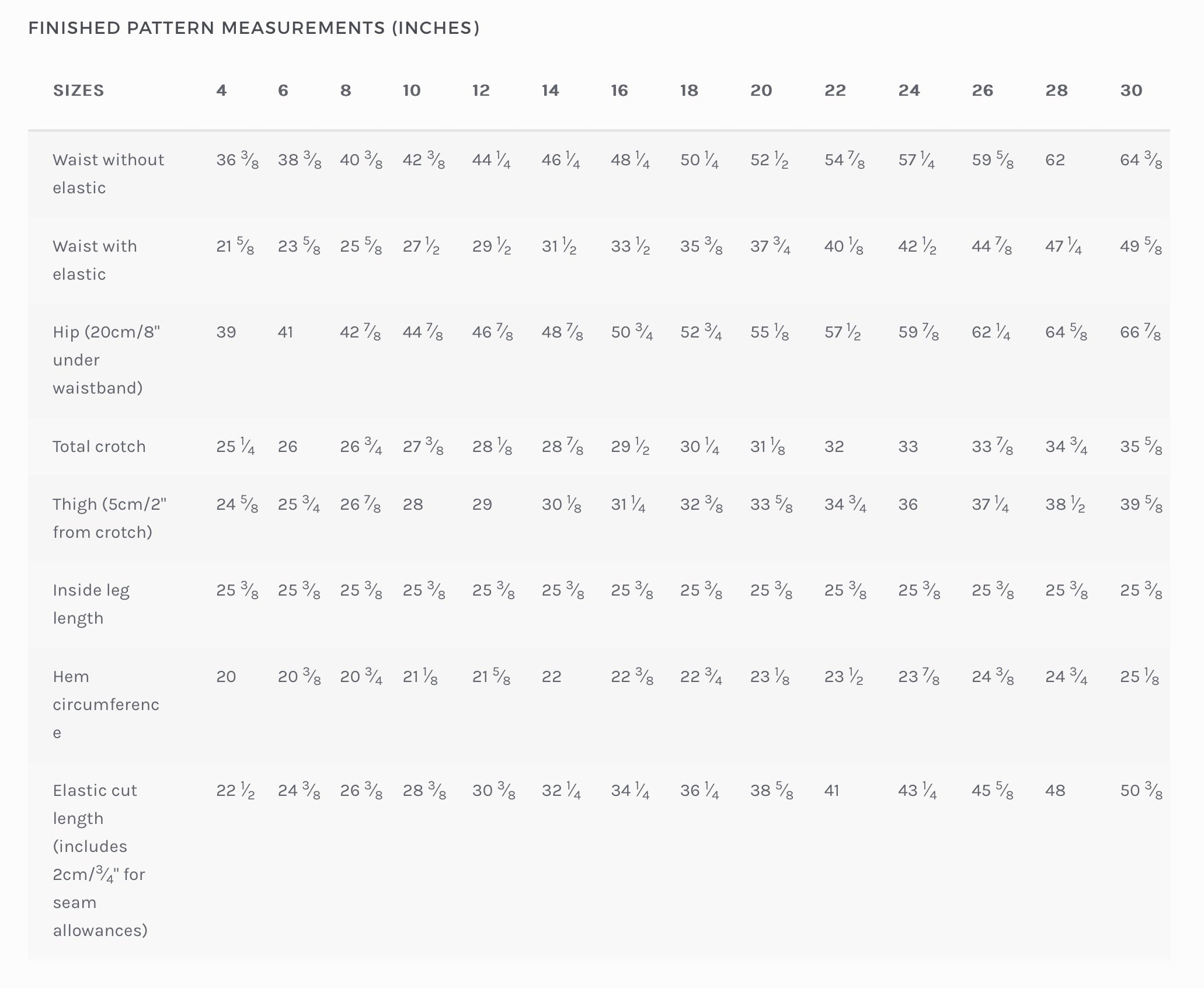The image size is (1204, 988).
Task: Click the Elastic cut length row label
Action: (x=99, y=860)
